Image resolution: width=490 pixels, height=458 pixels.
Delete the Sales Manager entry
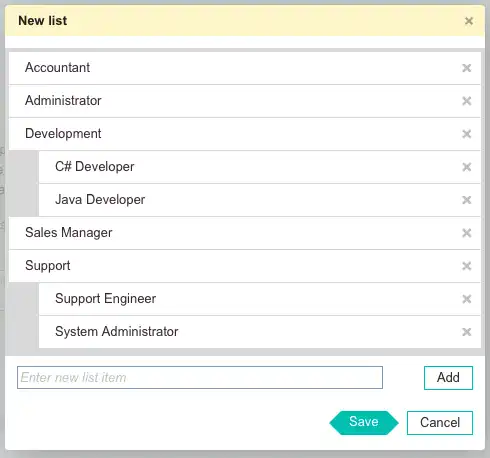(x=466, y=233)
